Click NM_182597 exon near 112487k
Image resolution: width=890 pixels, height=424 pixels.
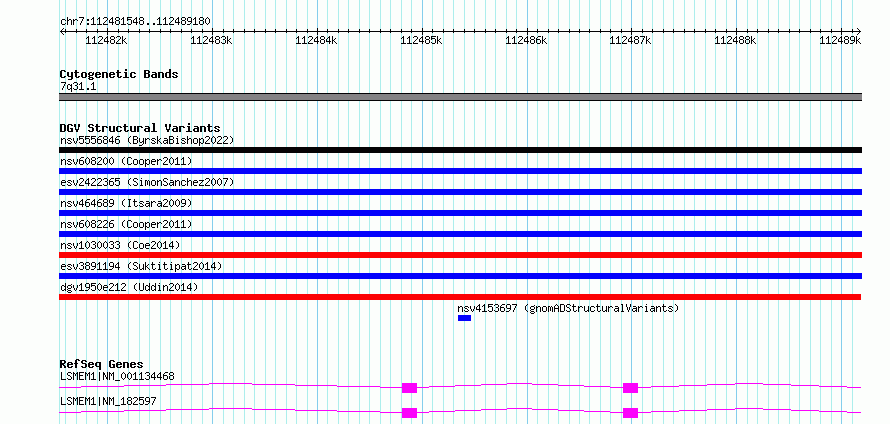[x=630, y=413]
